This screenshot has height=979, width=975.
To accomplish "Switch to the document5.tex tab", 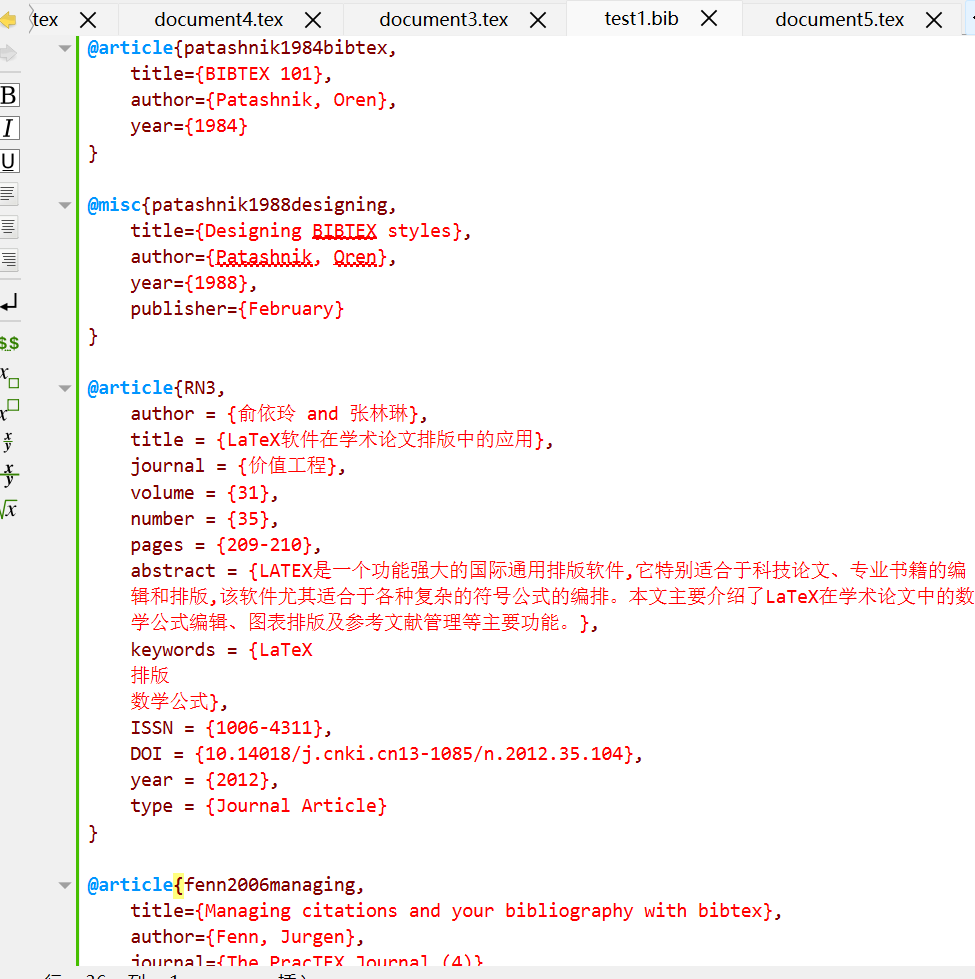I will (x=839, y=20).
